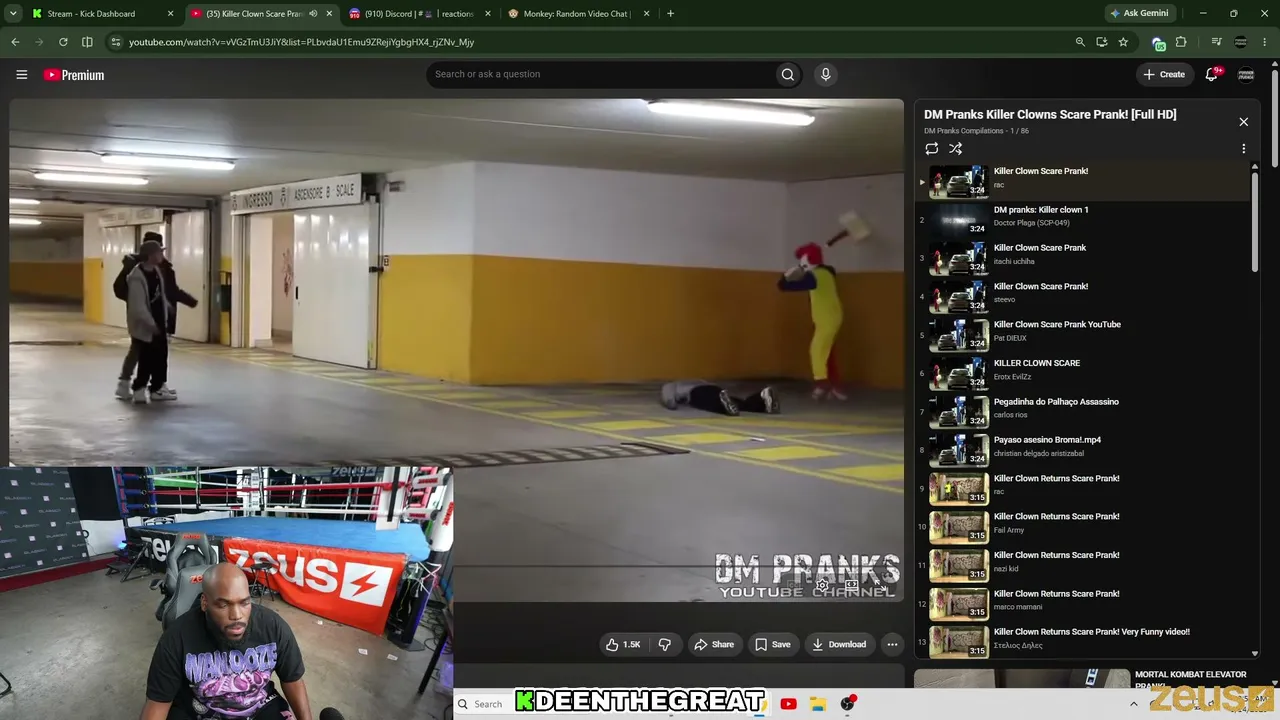Click the YouTube search magnifier button
The height and width of the screenshot is (720, 1280).
click(788, 74)
